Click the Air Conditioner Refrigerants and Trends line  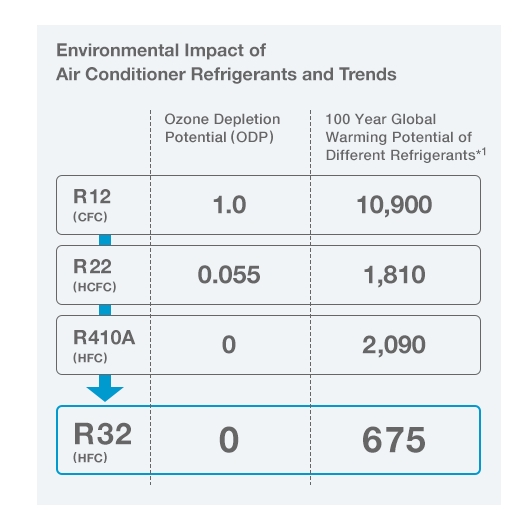[226, 74]
